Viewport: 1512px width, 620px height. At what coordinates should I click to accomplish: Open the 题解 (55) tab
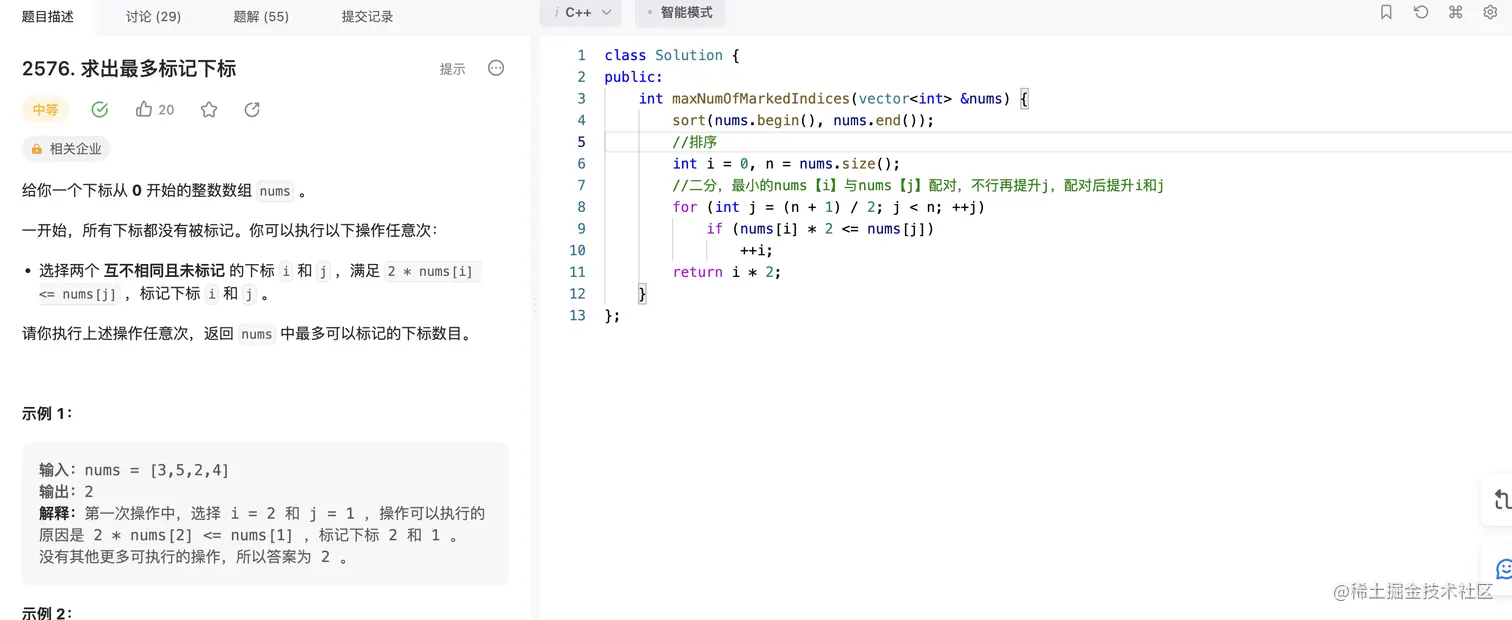(261, 17)
